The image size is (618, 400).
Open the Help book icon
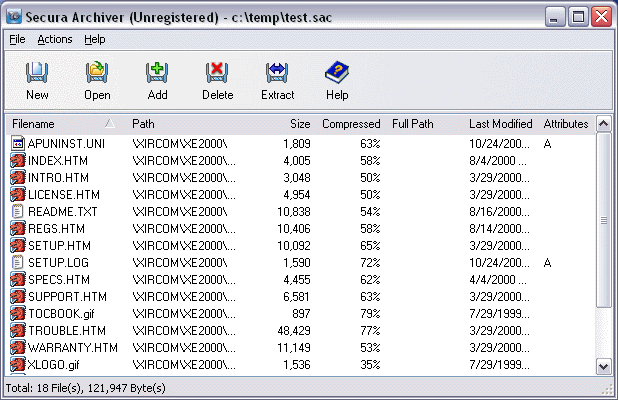click(337, 73)
